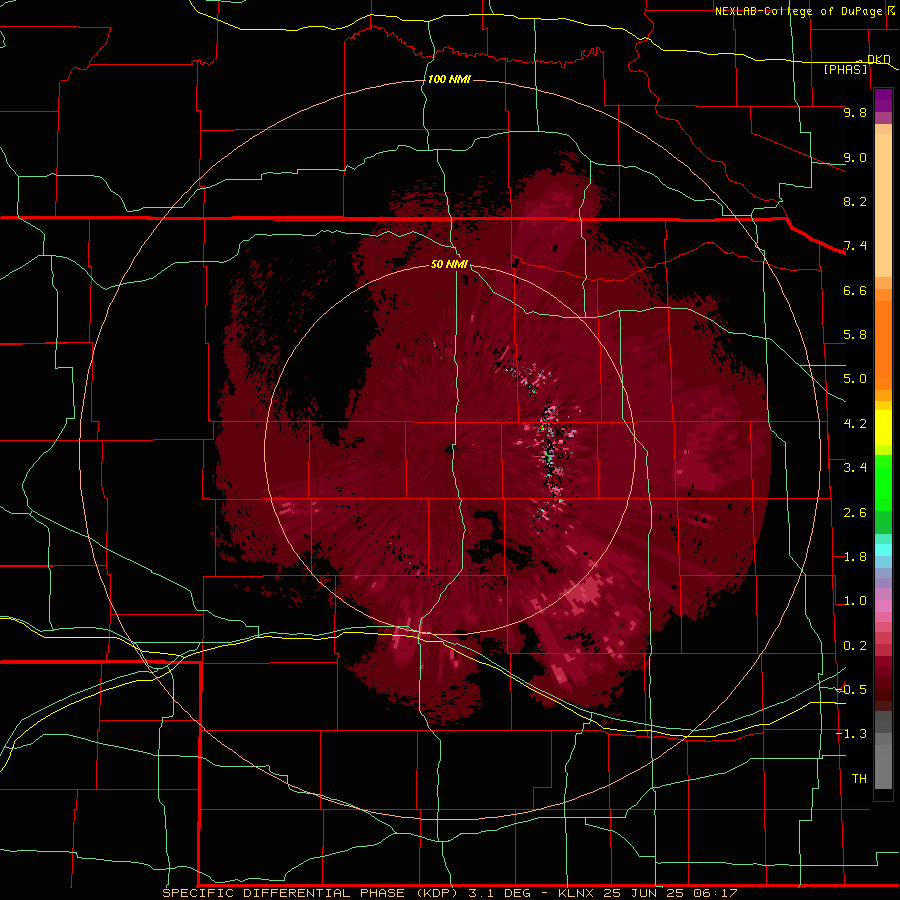This screenshot has width=900, height=900.
Task: Click the 1.8 scale label
Action: pyautogui.click(x=855, y=557)
